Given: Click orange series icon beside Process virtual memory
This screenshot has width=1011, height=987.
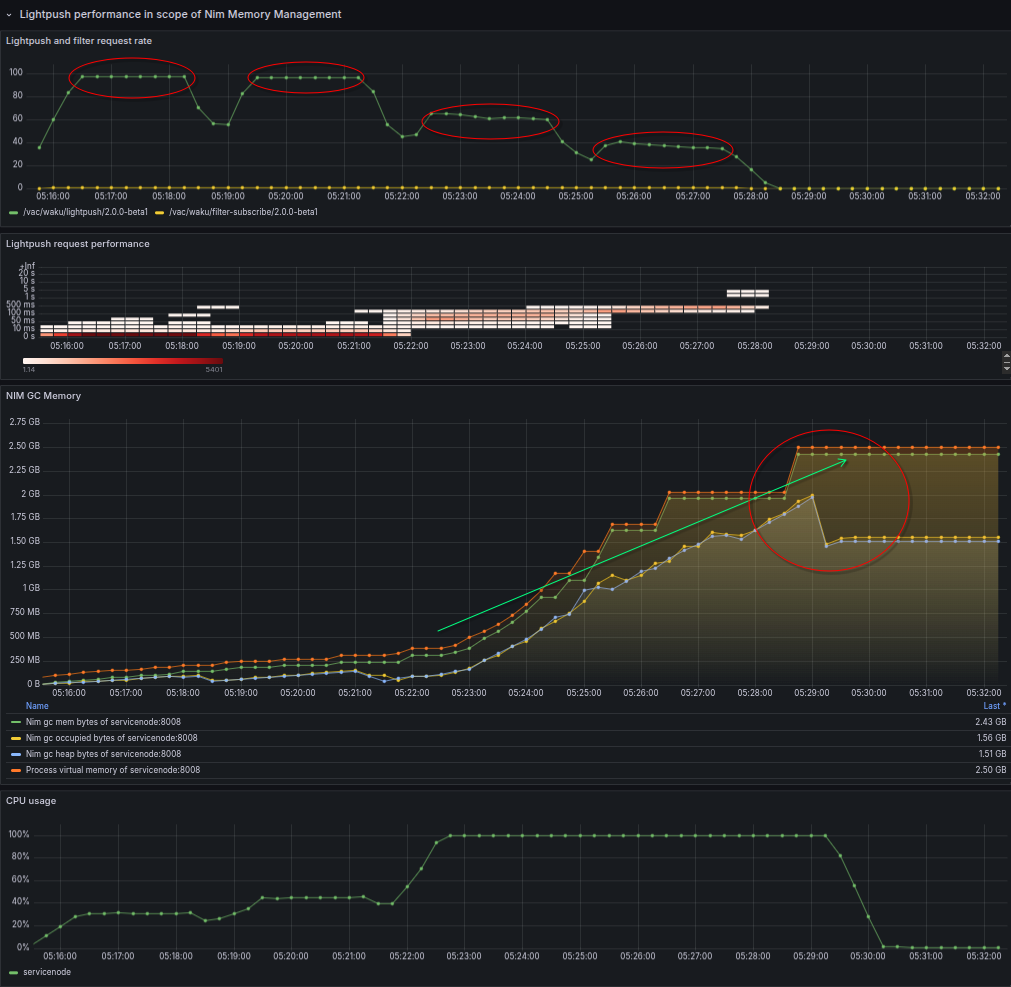Looking at the screenshot, I should tap(14, 770).
